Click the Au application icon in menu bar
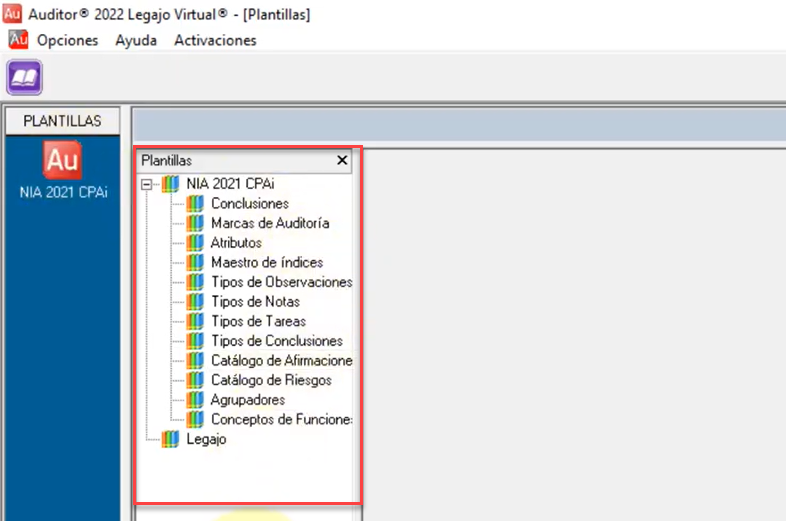The image size is (786, 521). tap(18, 40)
